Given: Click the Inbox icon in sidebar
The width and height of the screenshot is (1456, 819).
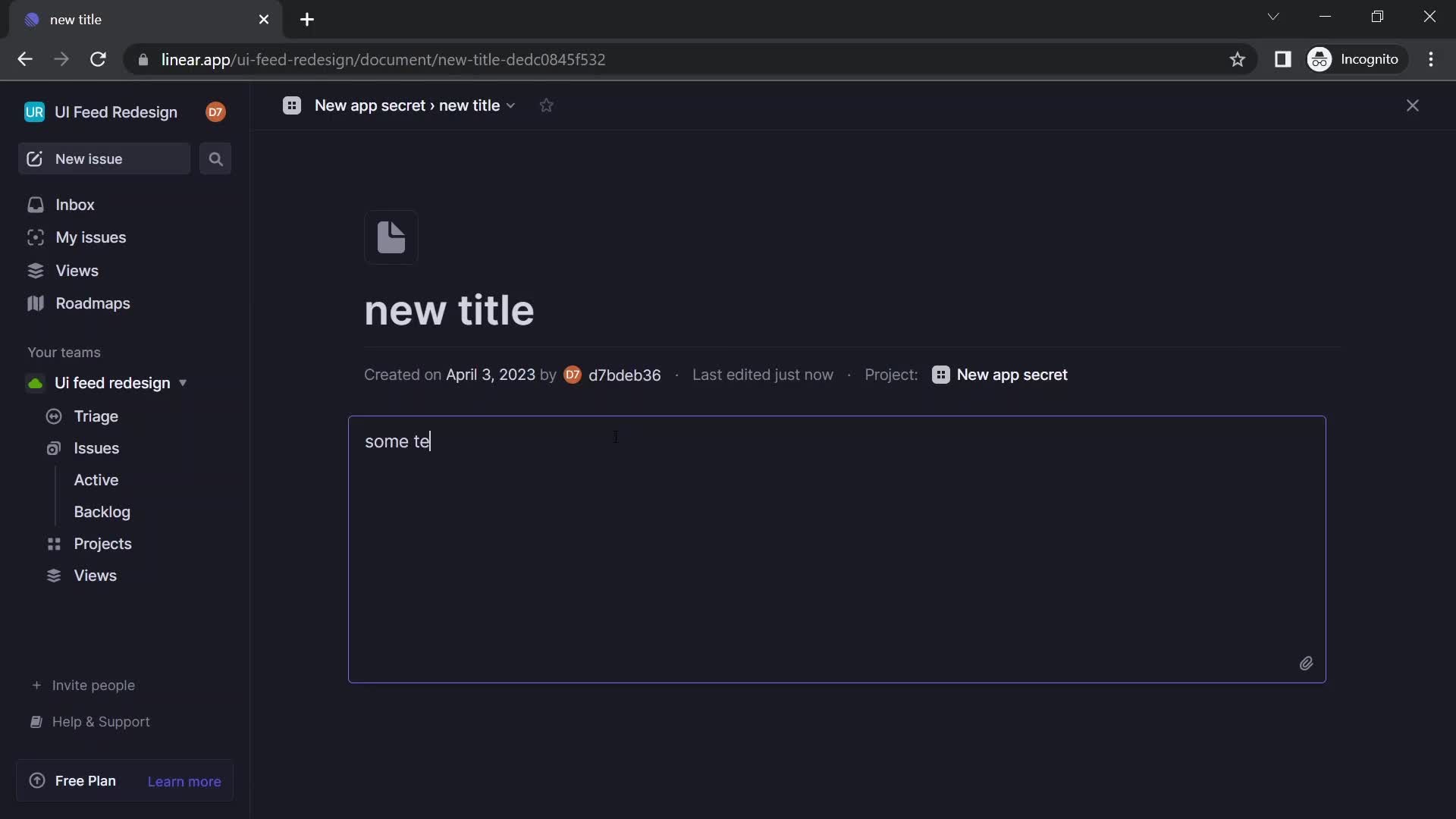Looking at the screenshot, I should pyautogui.click(x=36, y=204).
